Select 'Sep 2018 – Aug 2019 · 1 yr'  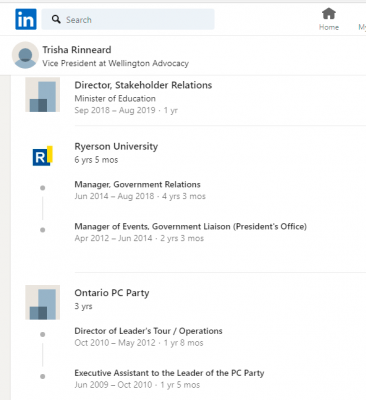pos(126,110)
